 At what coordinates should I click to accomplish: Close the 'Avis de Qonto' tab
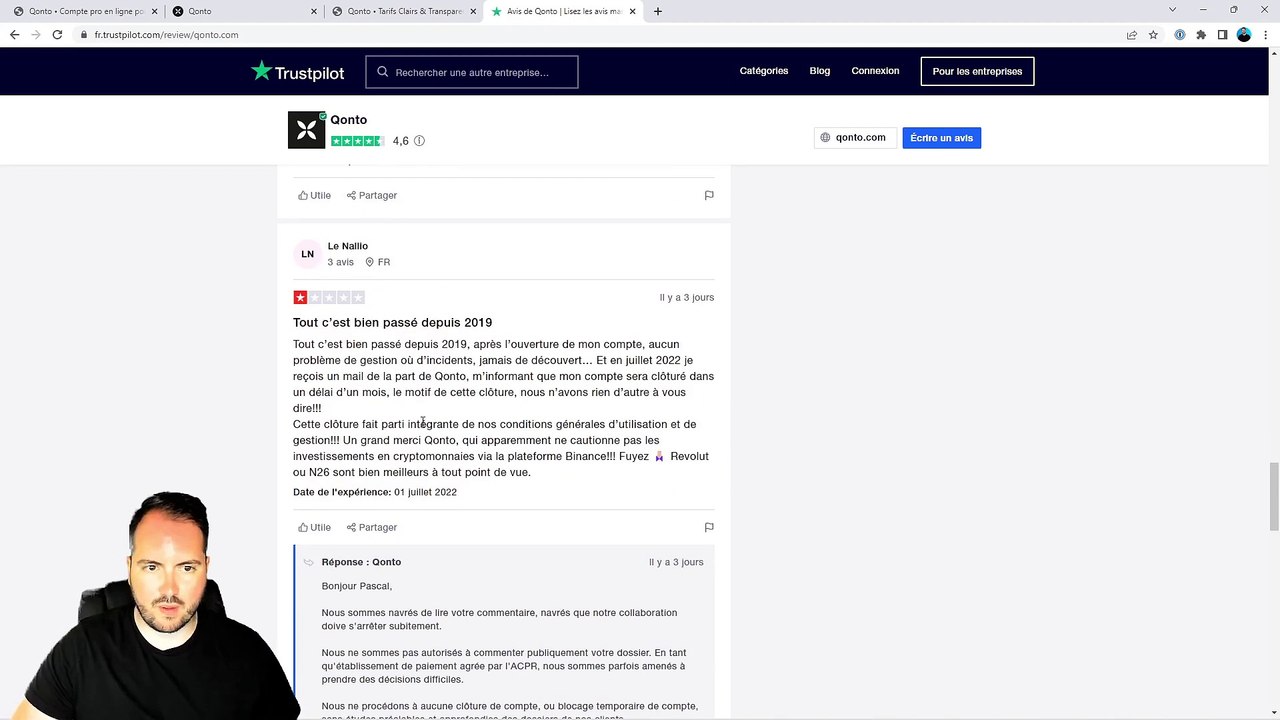(632, 11)
